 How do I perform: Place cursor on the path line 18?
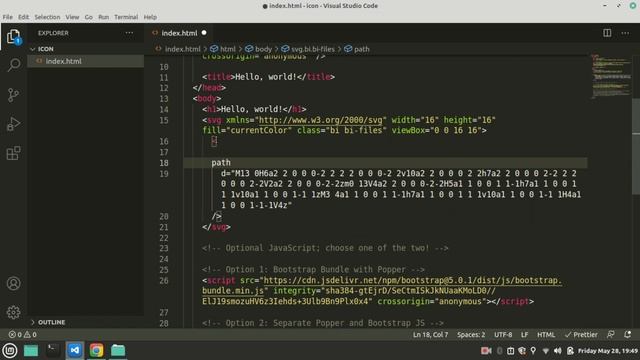(x=221, y=163)
